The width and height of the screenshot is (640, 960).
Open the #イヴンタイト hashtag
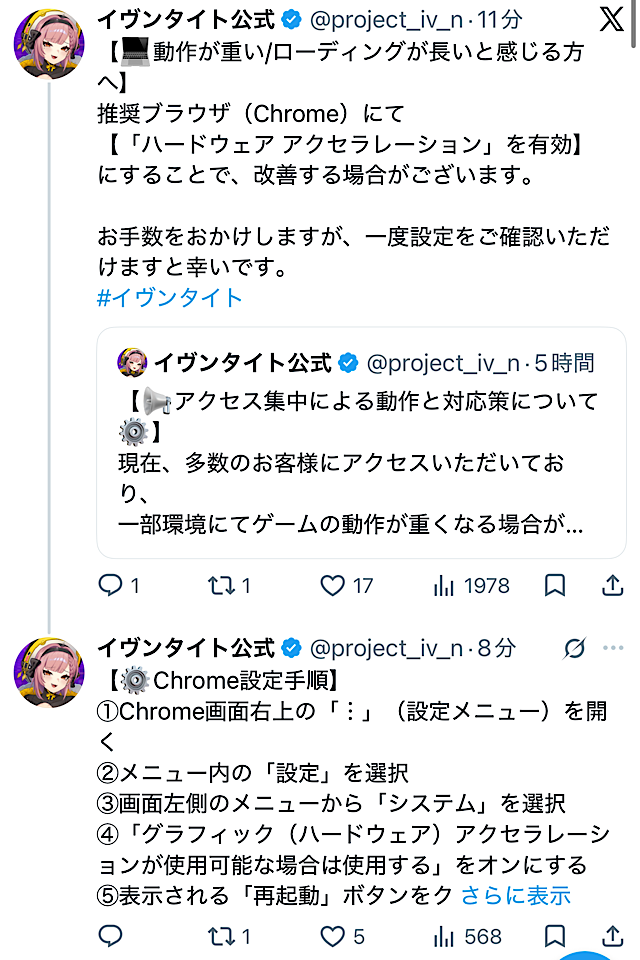(170, 298)
